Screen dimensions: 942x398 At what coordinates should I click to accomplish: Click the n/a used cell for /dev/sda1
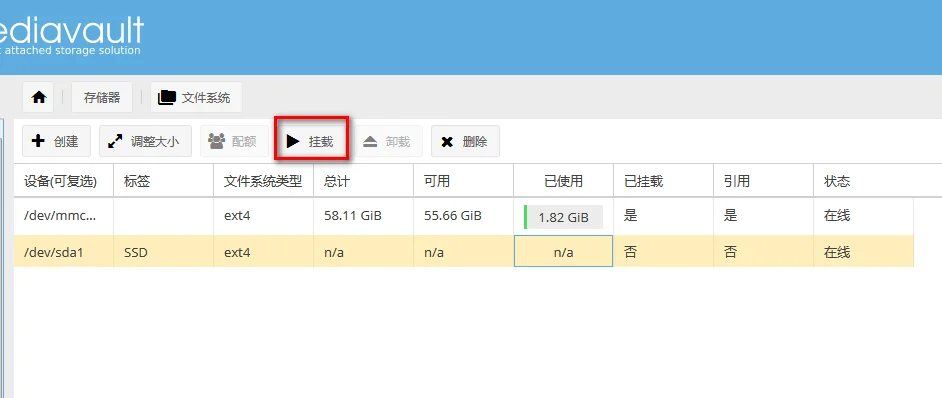(564, 251)
